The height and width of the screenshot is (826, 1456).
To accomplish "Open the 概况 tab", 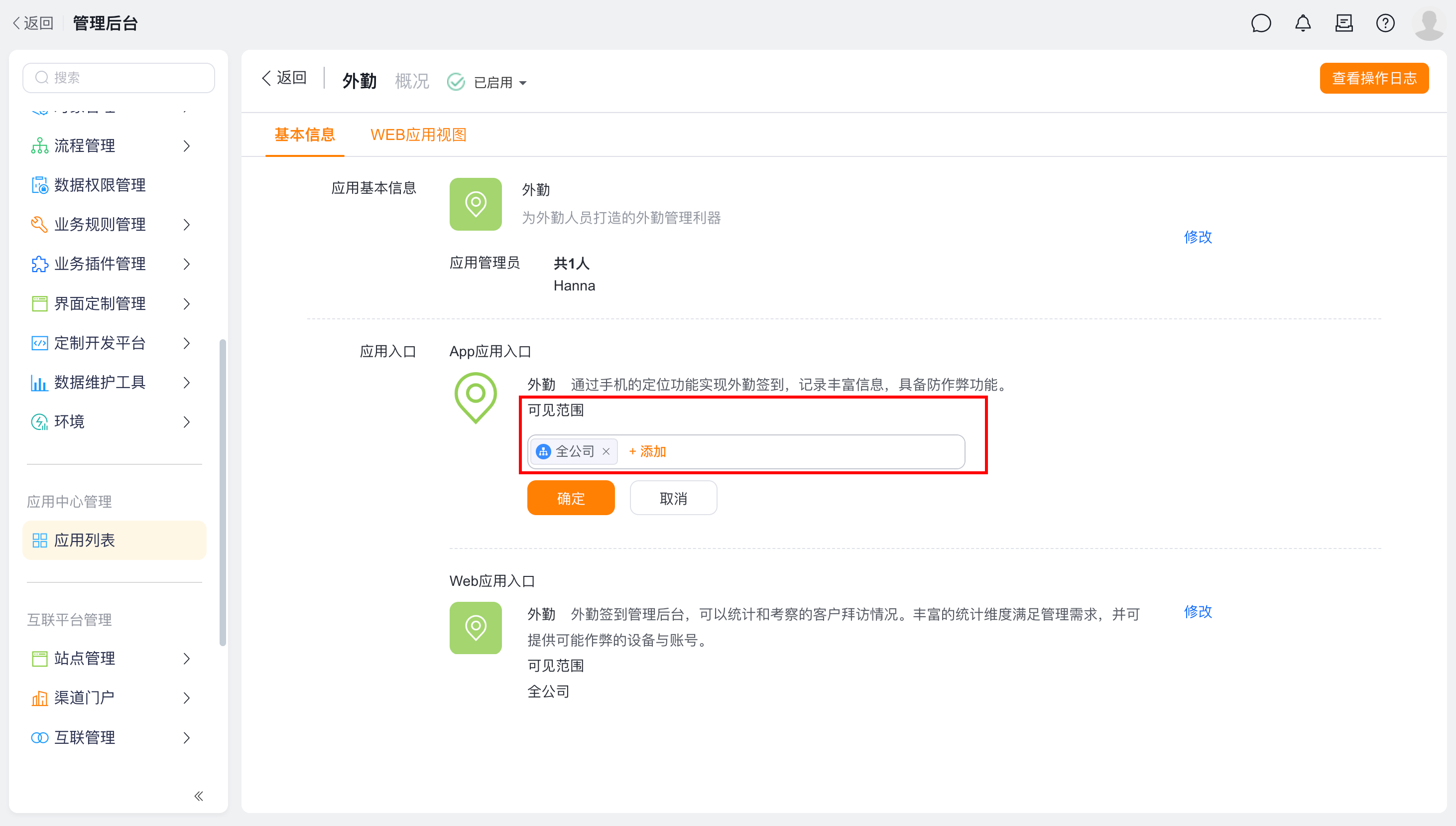I will [412, 81].
